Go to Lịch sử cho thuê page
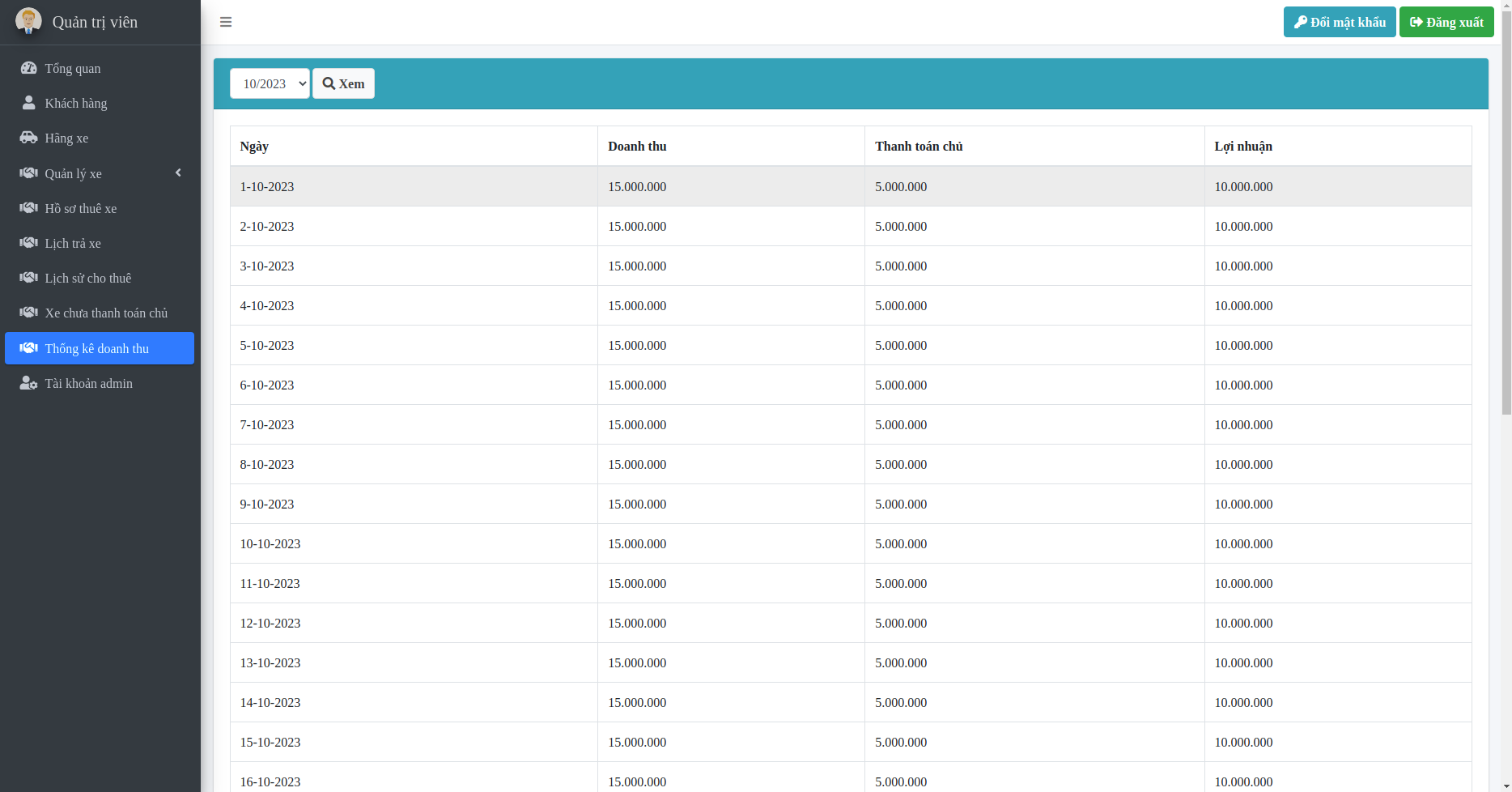The image size is (1512, 792). point(87,278)
